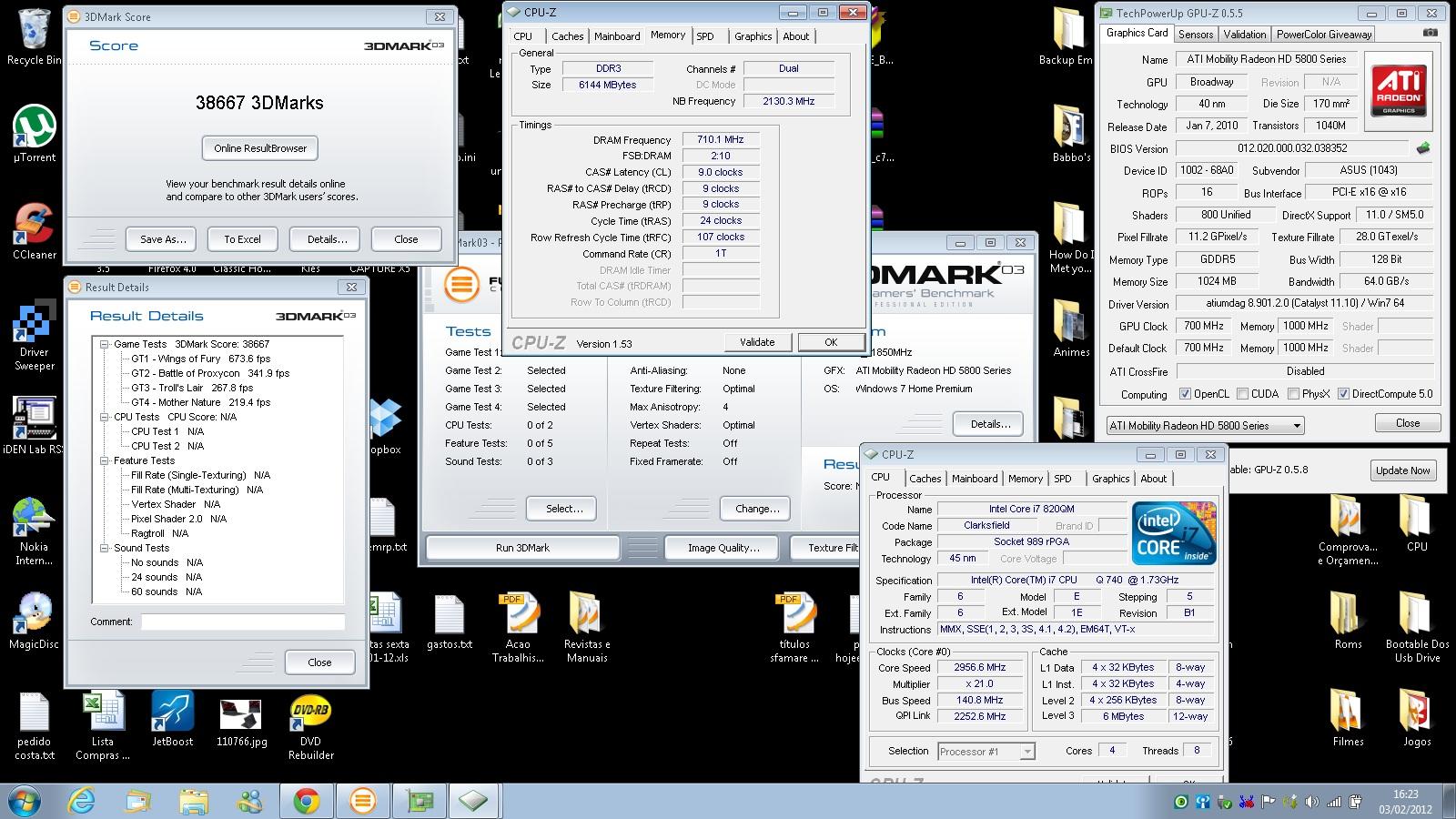The height and width of the screenshot is (819, 1456).
Task: Open the Recycle Bin desktop icon
Action: [34, 38]
